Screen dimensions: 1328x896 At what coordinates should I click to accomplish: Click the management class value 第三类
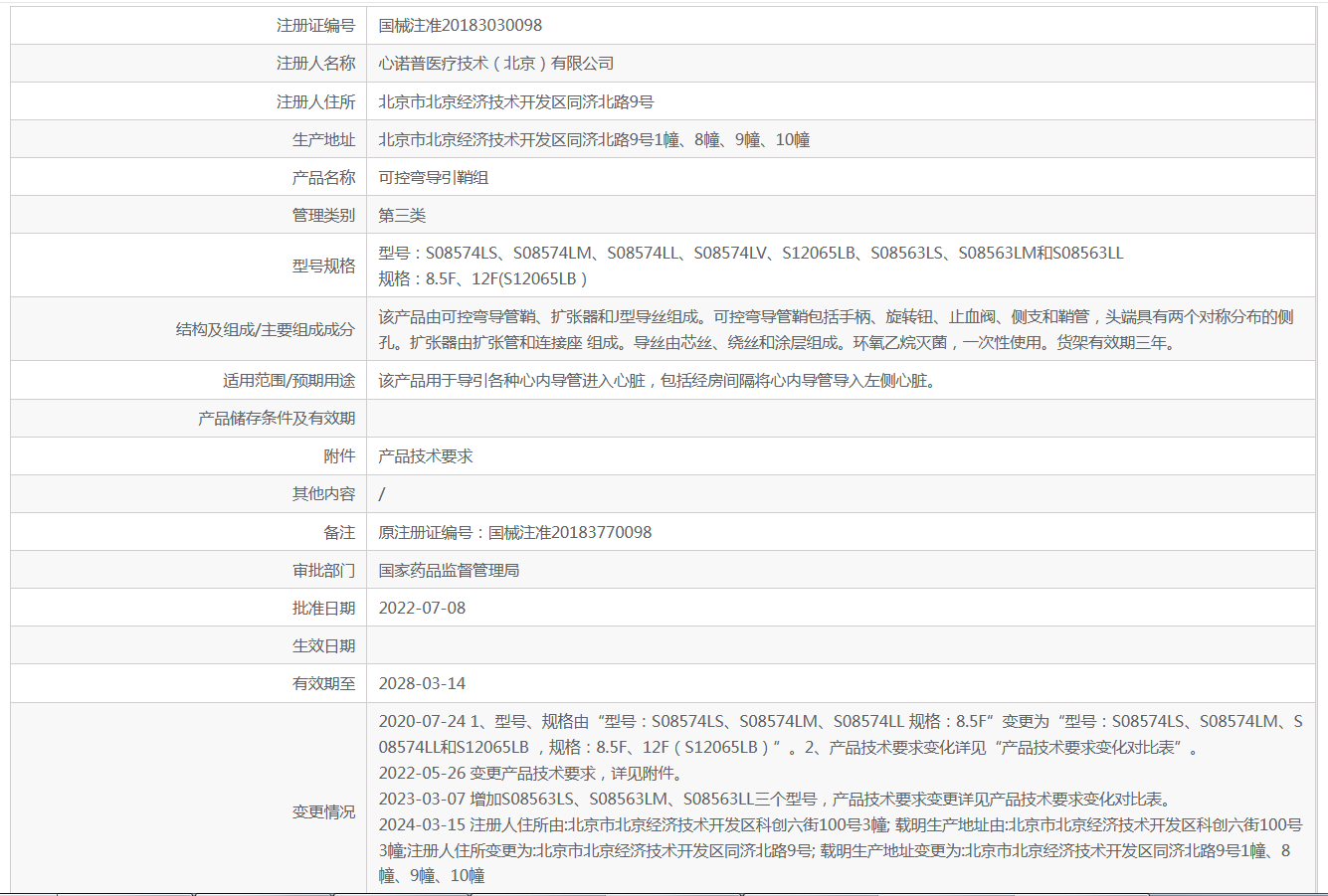[402, 215]
